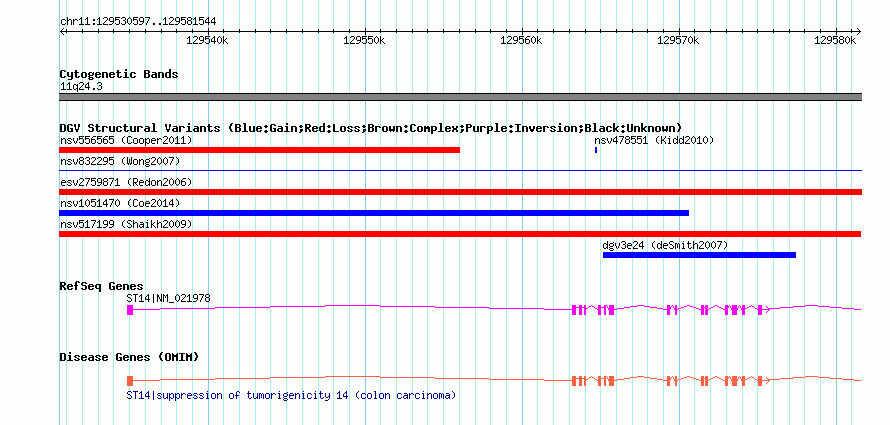Click the blue dgv3e24 gain bar
Viewport: 890px width, 425px height.
699,255
